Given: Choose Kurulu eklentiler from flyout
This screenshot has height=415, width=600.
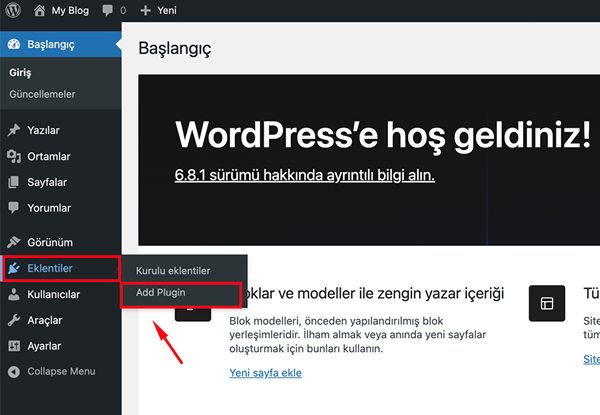Looking at the screenshot, I should 173,270.
